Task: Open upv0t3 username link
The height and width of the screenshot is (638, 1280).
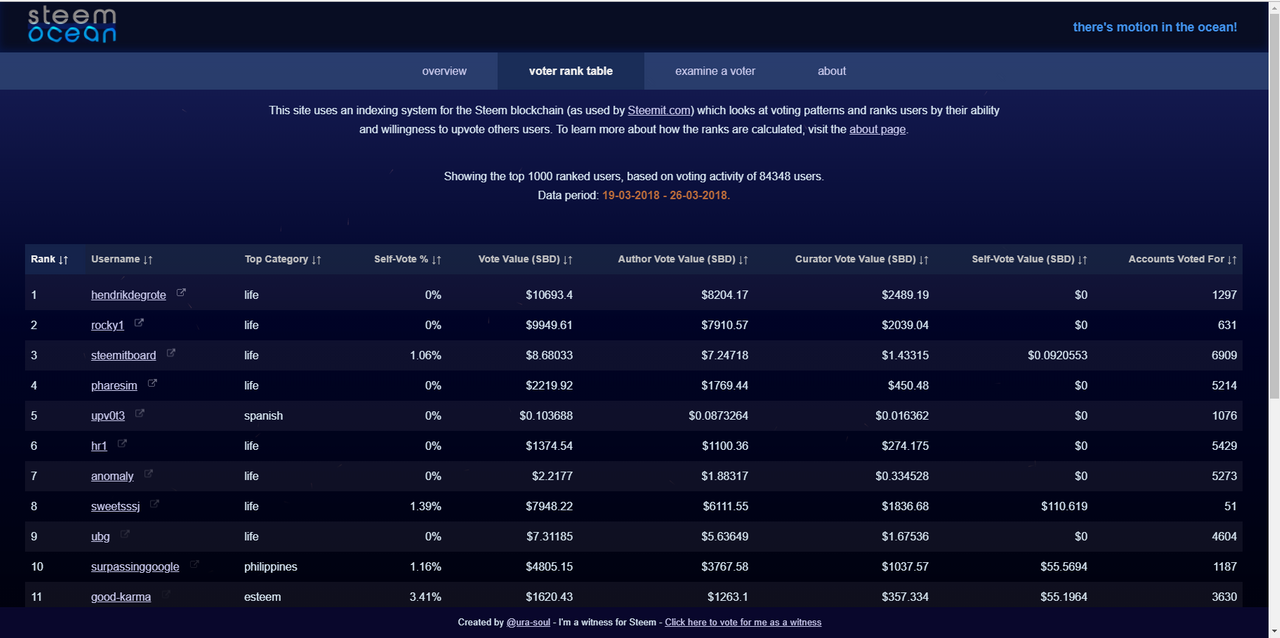Action: tap(108, 415)
